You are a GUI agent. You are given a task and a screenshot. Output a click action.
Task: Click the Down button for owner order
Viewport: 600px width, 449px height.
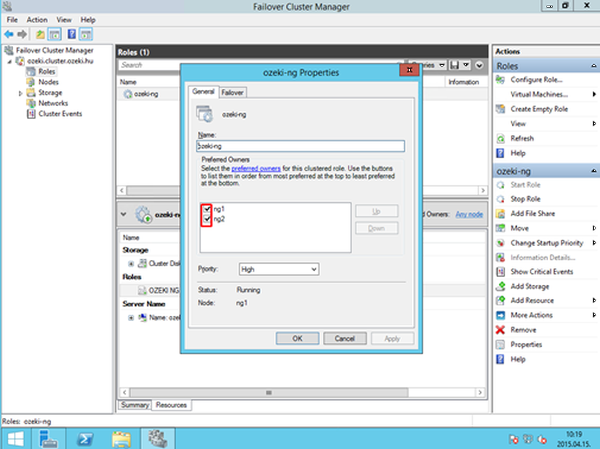(377, 228)
